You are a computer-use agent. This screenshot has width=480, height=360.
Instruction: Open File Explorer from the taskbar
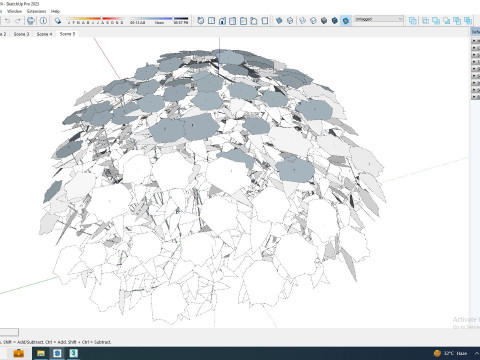click(x=41, y=353)
